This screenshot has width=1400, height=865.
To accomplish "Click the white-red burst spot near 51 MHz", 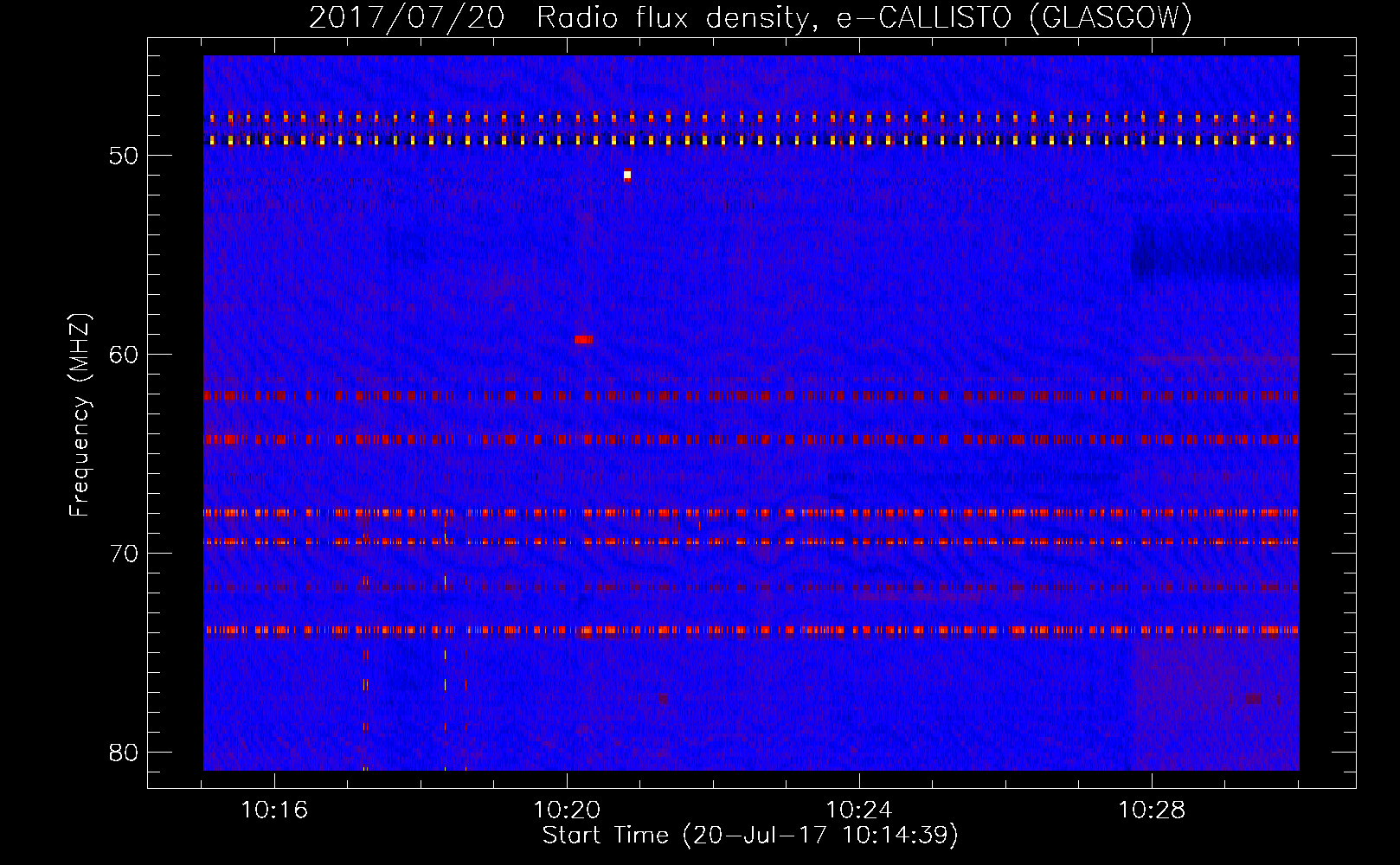I will pos(627,175).
